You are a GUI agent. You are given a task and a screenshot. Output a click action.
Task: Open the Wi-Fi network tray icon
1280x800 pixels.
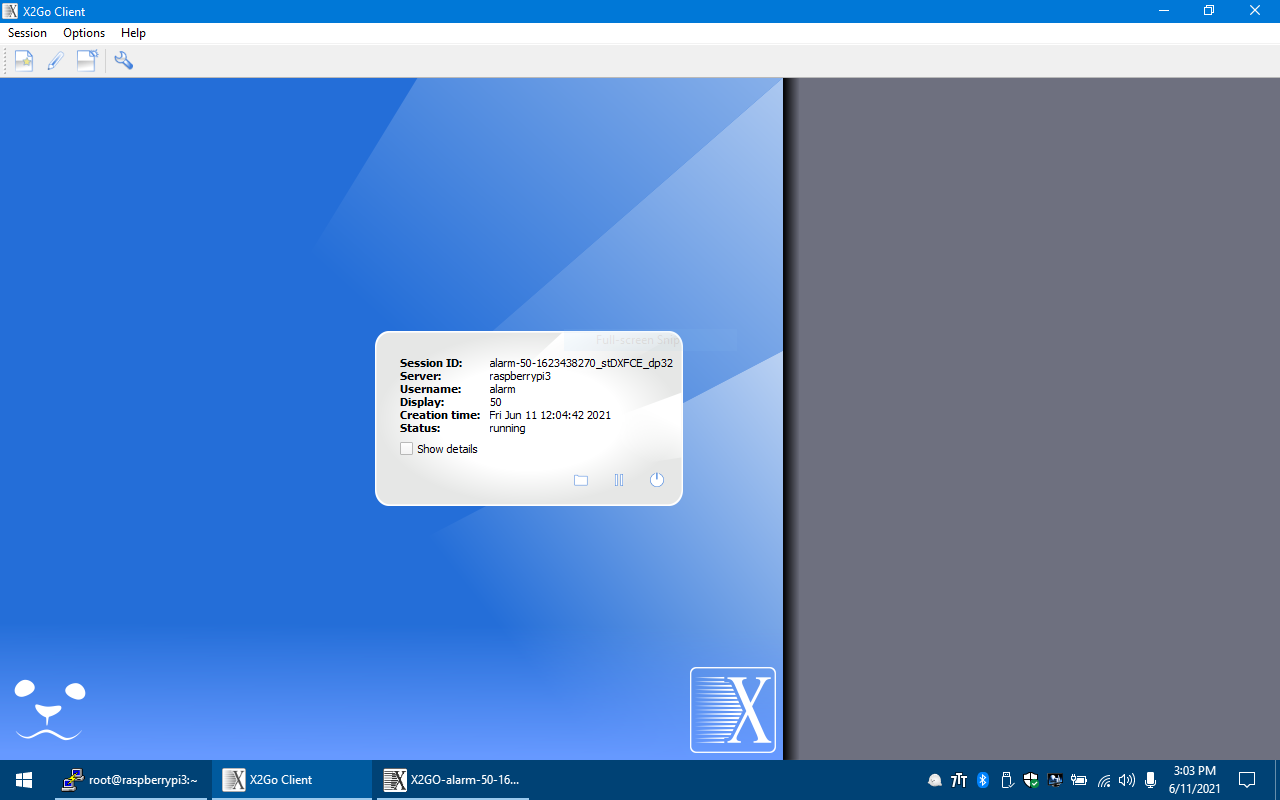[x=1104, y=780]
